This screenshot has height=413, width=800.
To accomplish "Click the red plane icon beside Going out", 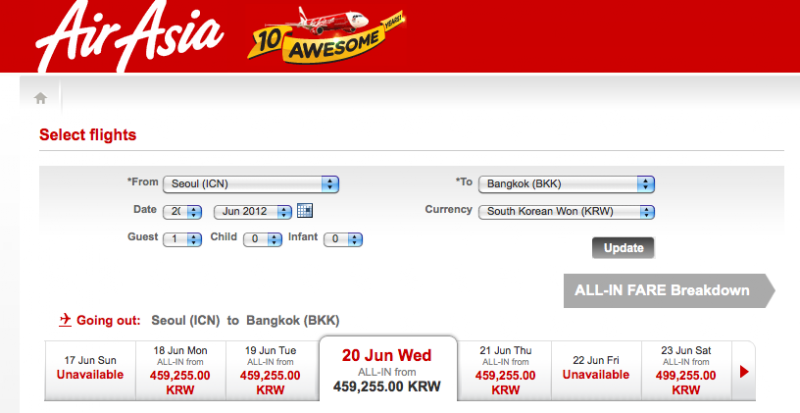I will [65, 321].
